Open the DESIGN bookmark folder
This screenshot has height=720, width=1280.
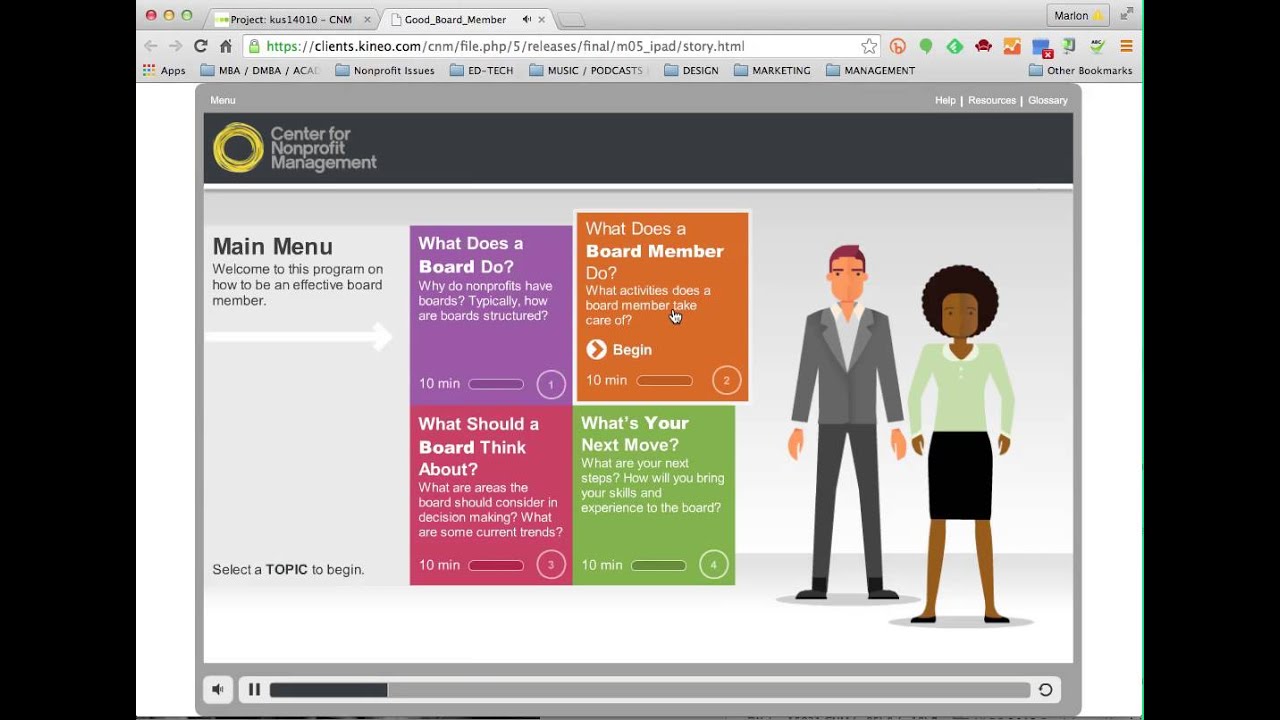[x=691, y=71]
